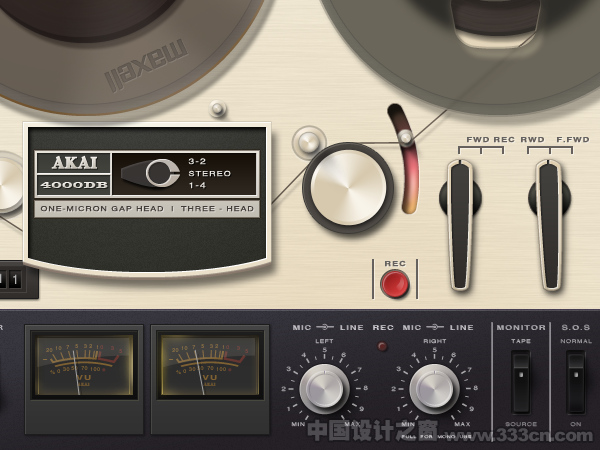The width and height of the screenshot is (600, 450).
Task: Click the AKAI logo badge
Action: pyautogui.click(x=74, y=163)
